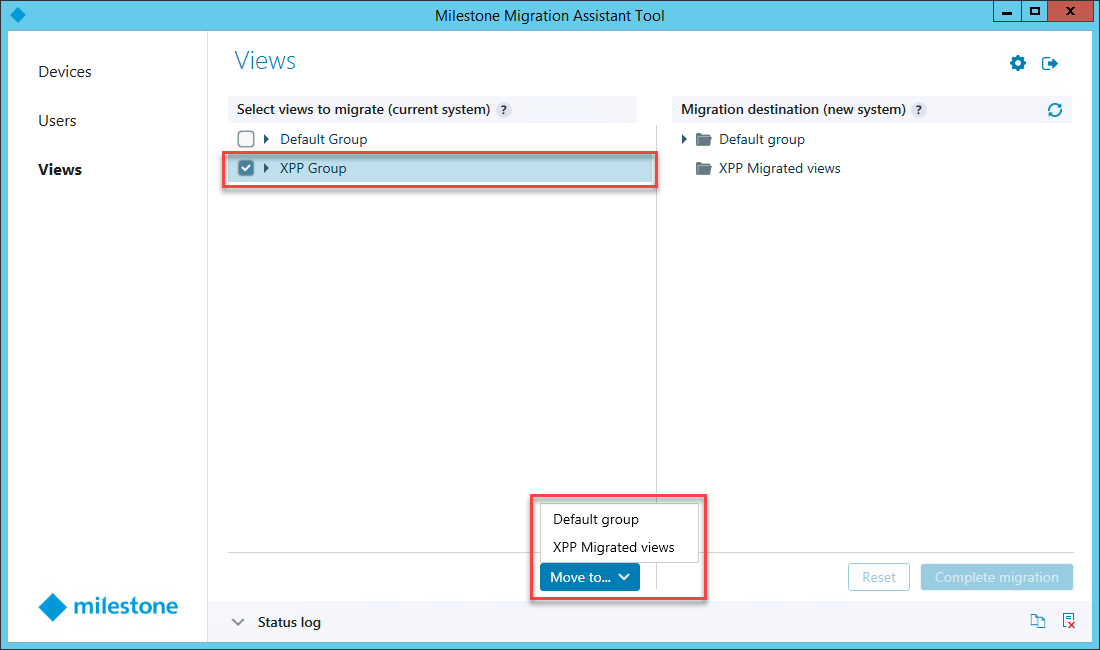Expand the Default Group source tree
The height and width of the screenshot is (650, 1100).
(x=266, y=139)
